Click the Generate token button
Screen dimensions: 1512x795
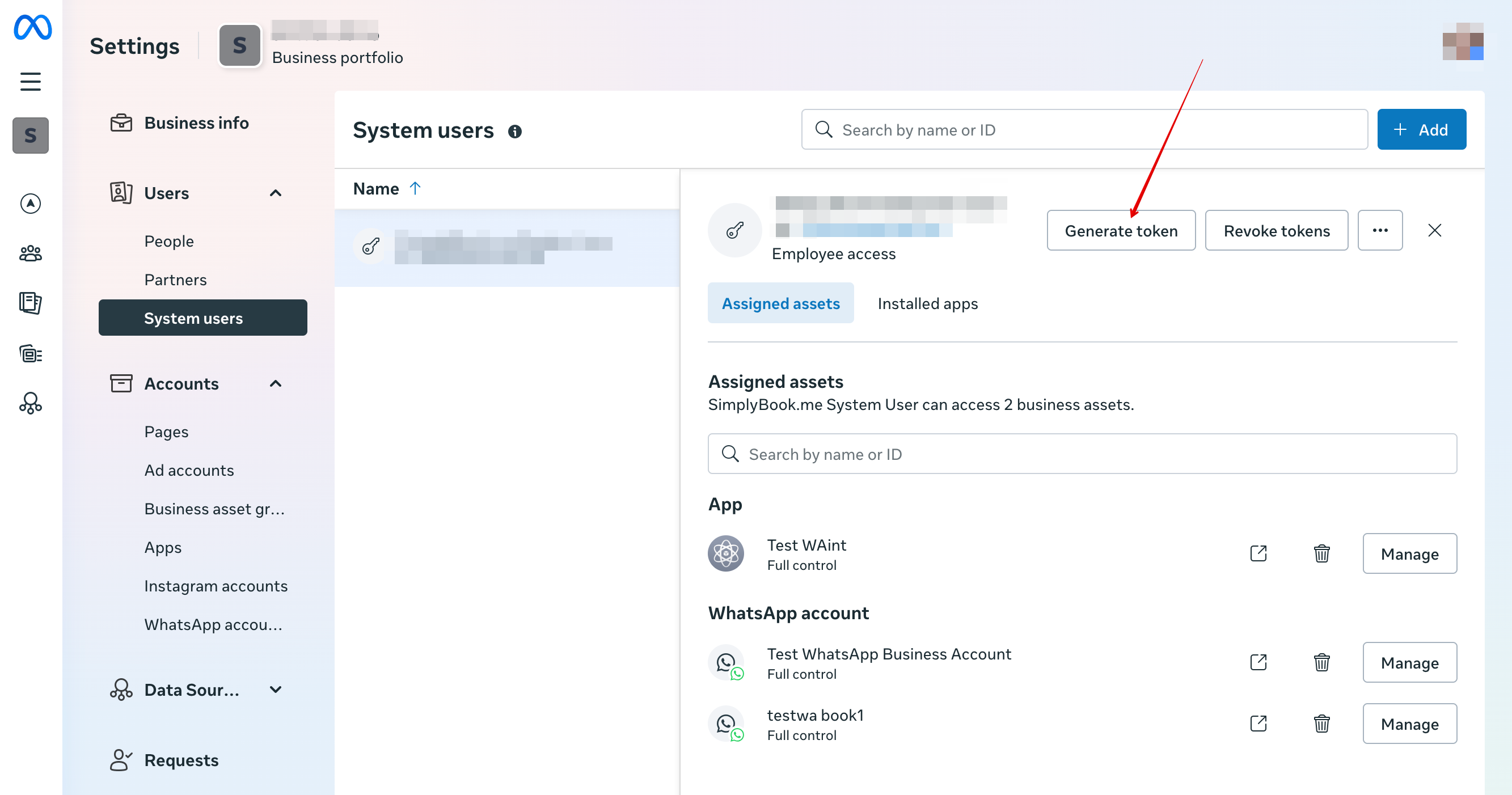1121,231
